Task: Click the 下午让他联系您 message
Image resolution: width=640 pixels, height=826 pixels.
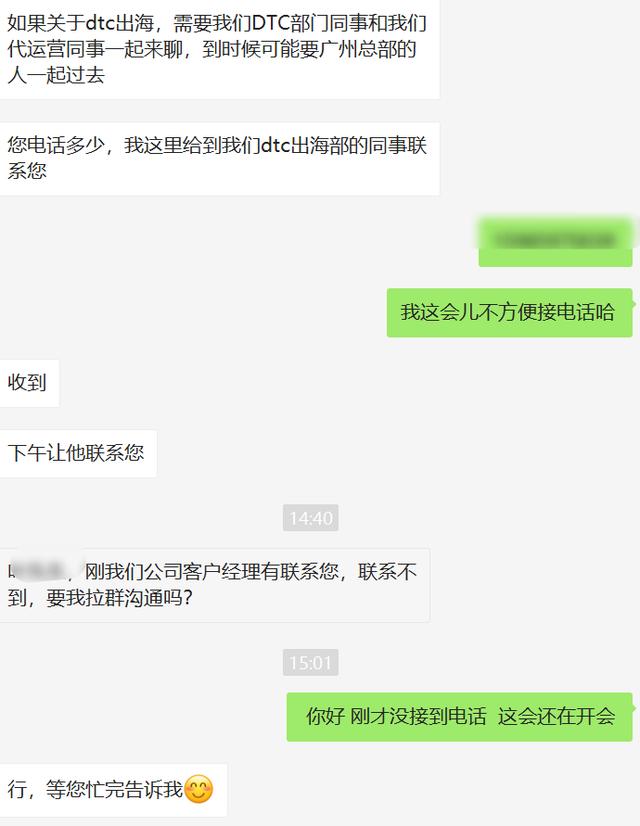Action: [x=78, y=454]
